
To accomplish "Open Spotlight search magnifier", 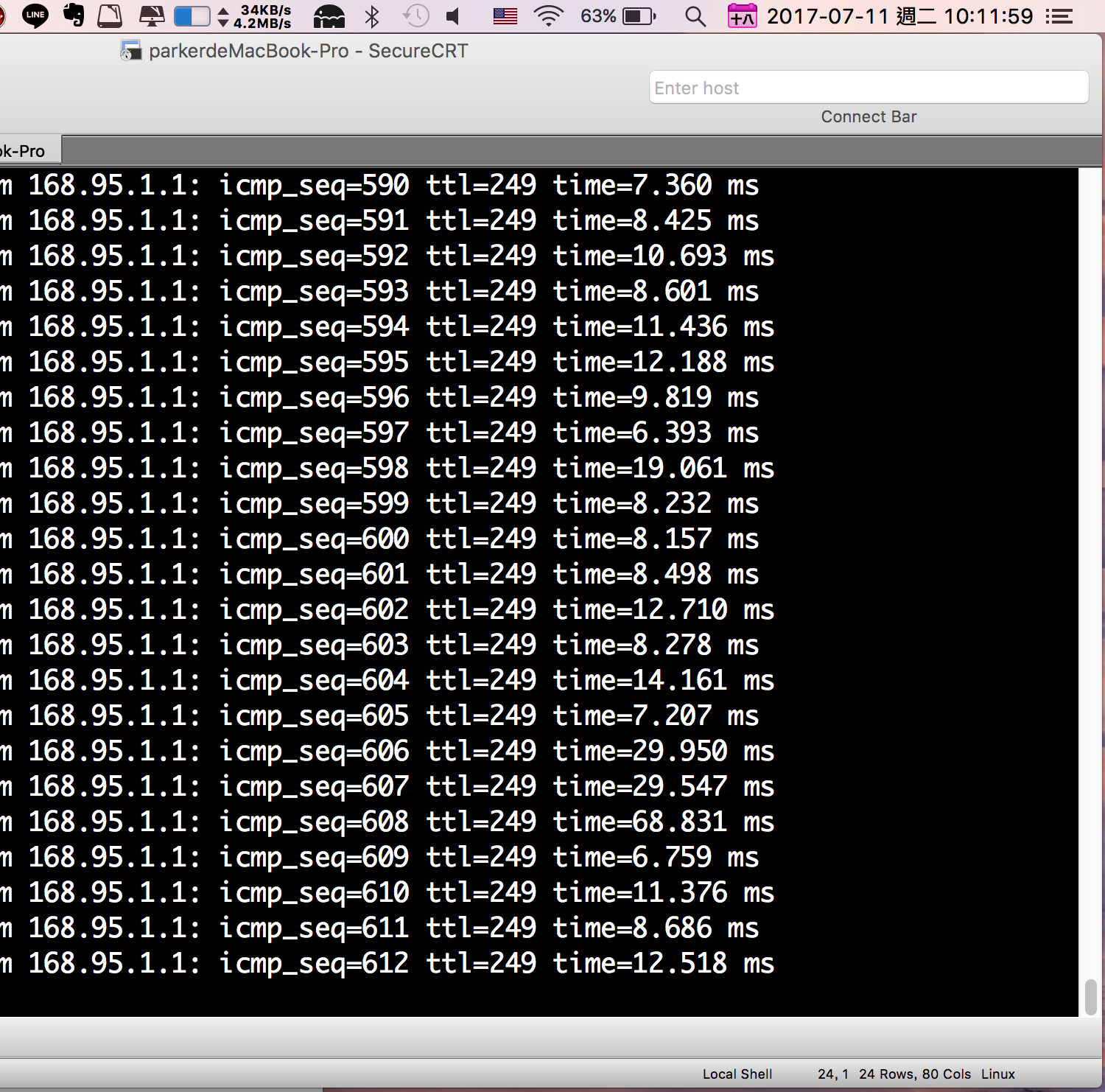I will pyautogui.click(x=695, y=16).
